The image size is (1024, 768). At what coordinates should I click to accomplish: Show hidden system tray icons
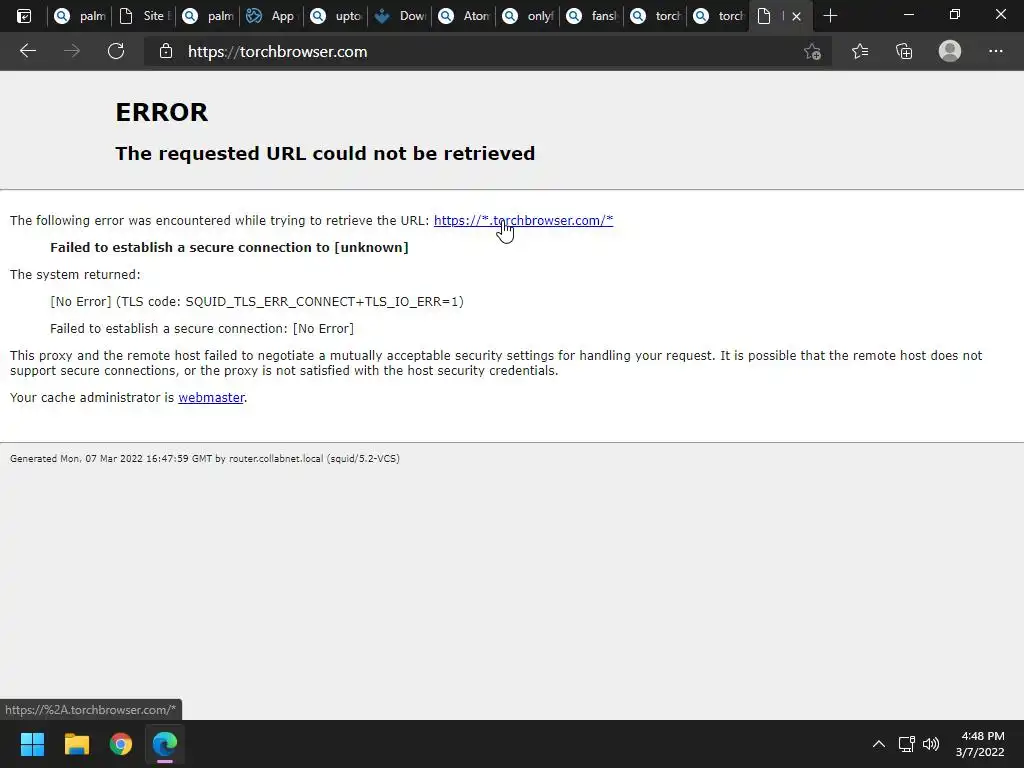point(879,744)
